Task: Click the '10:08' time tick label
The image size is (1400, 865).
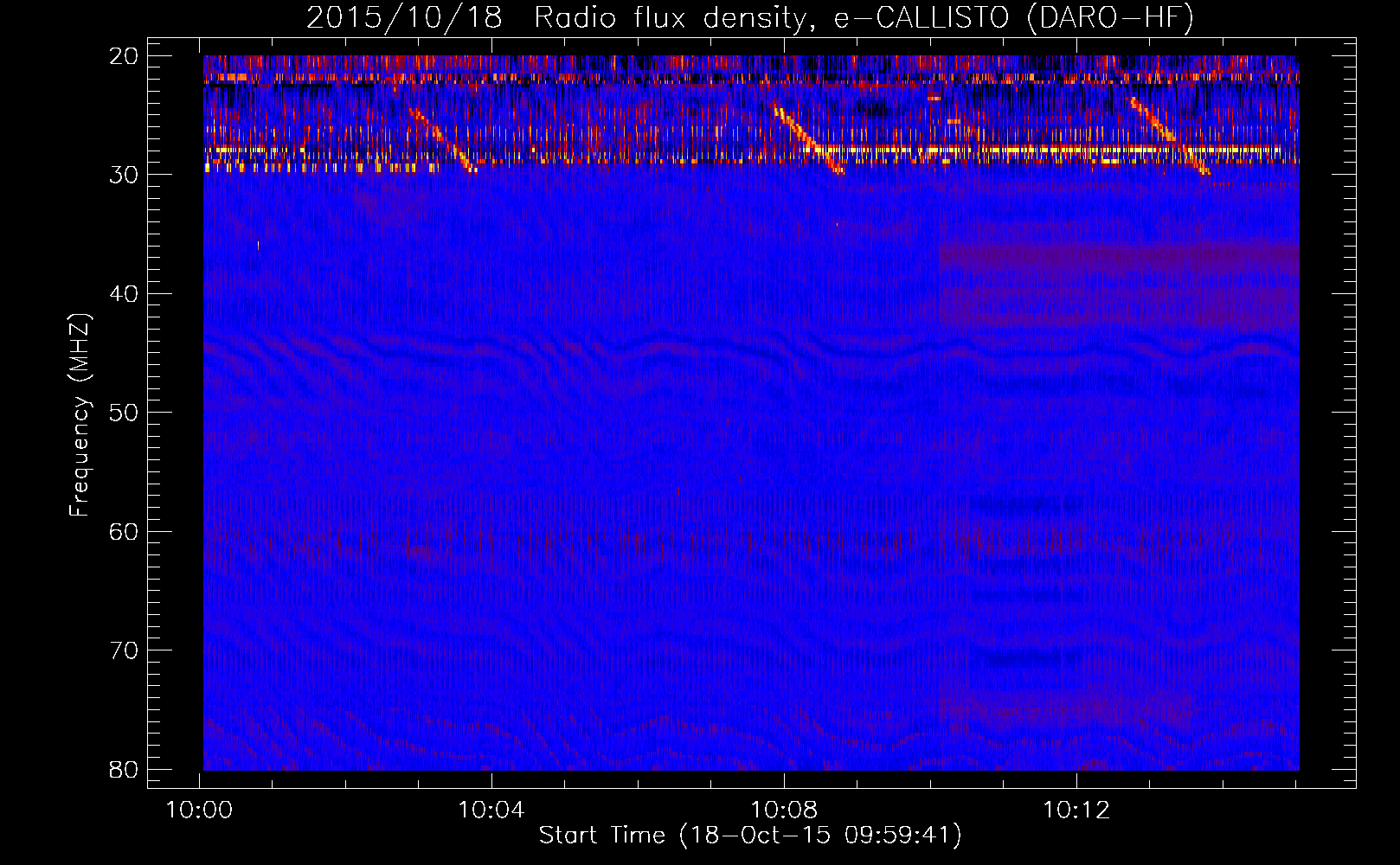Action: pos(784,811)
